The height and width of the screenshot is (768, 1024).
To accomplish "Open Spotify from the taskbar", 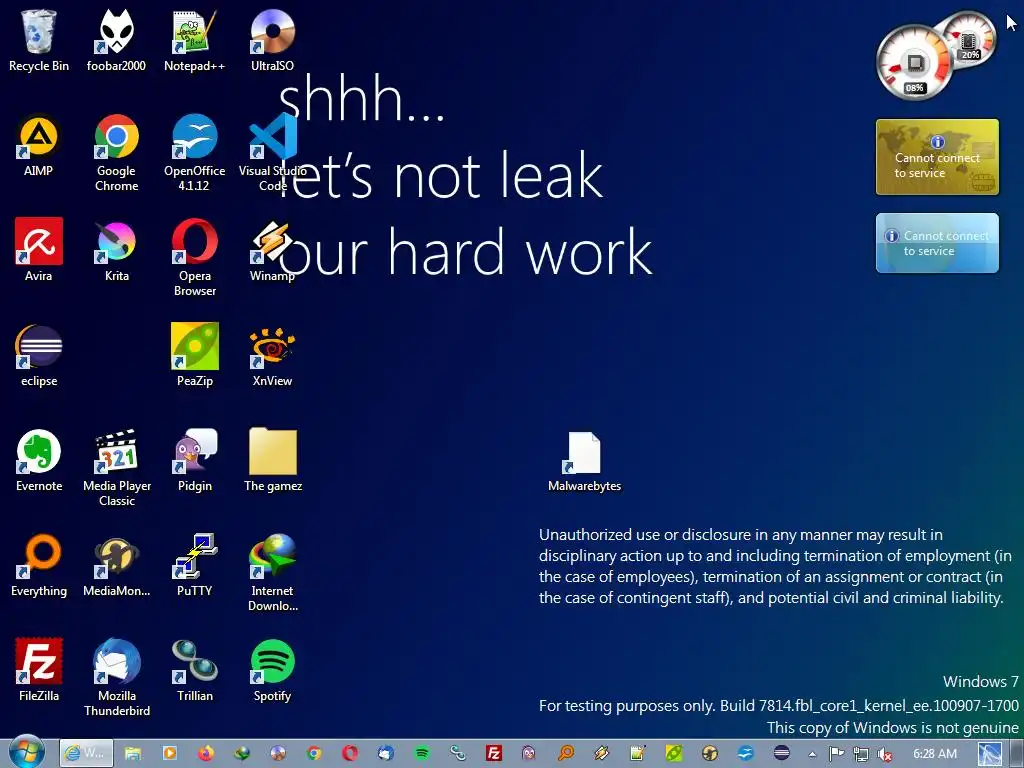I will [422, 753].
